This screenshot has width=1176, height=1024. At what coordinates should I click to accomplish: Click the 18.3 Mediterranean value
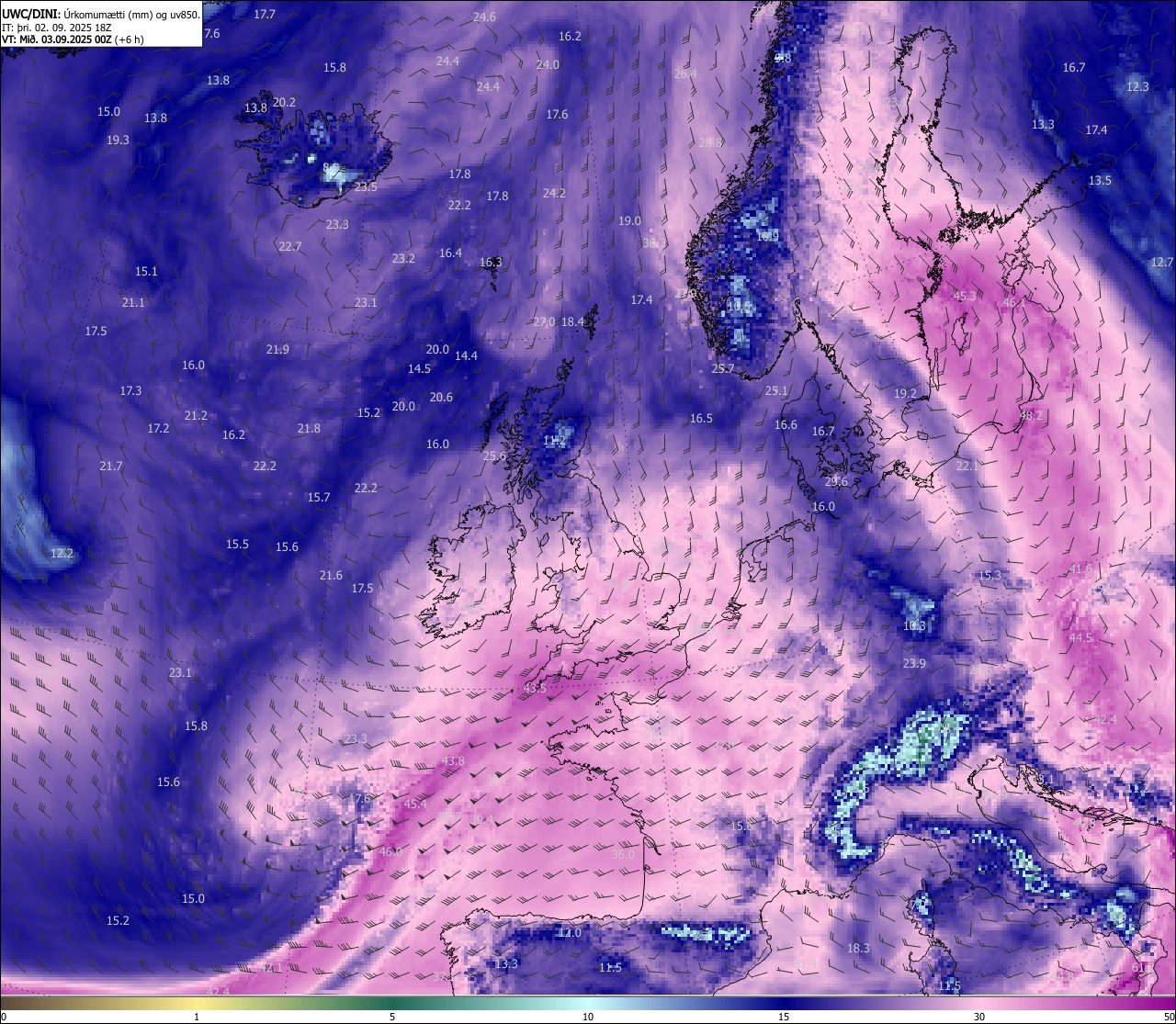(858, 948)
